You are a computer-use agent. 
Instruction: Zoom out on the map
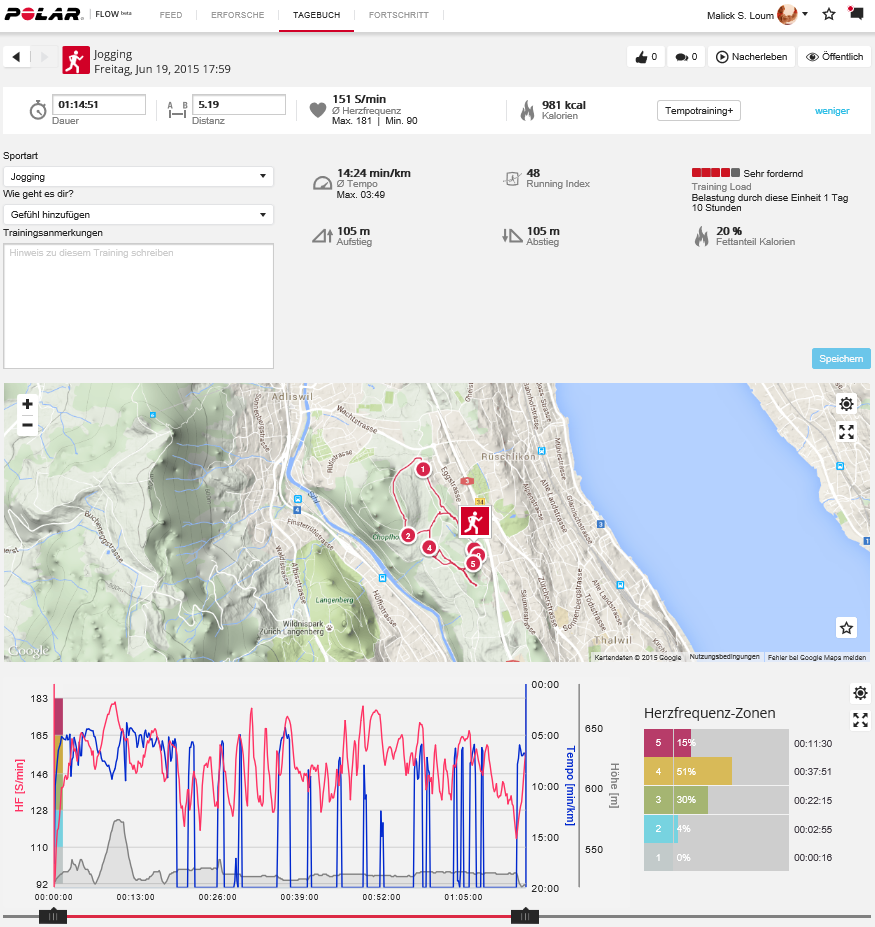[27, 425]
